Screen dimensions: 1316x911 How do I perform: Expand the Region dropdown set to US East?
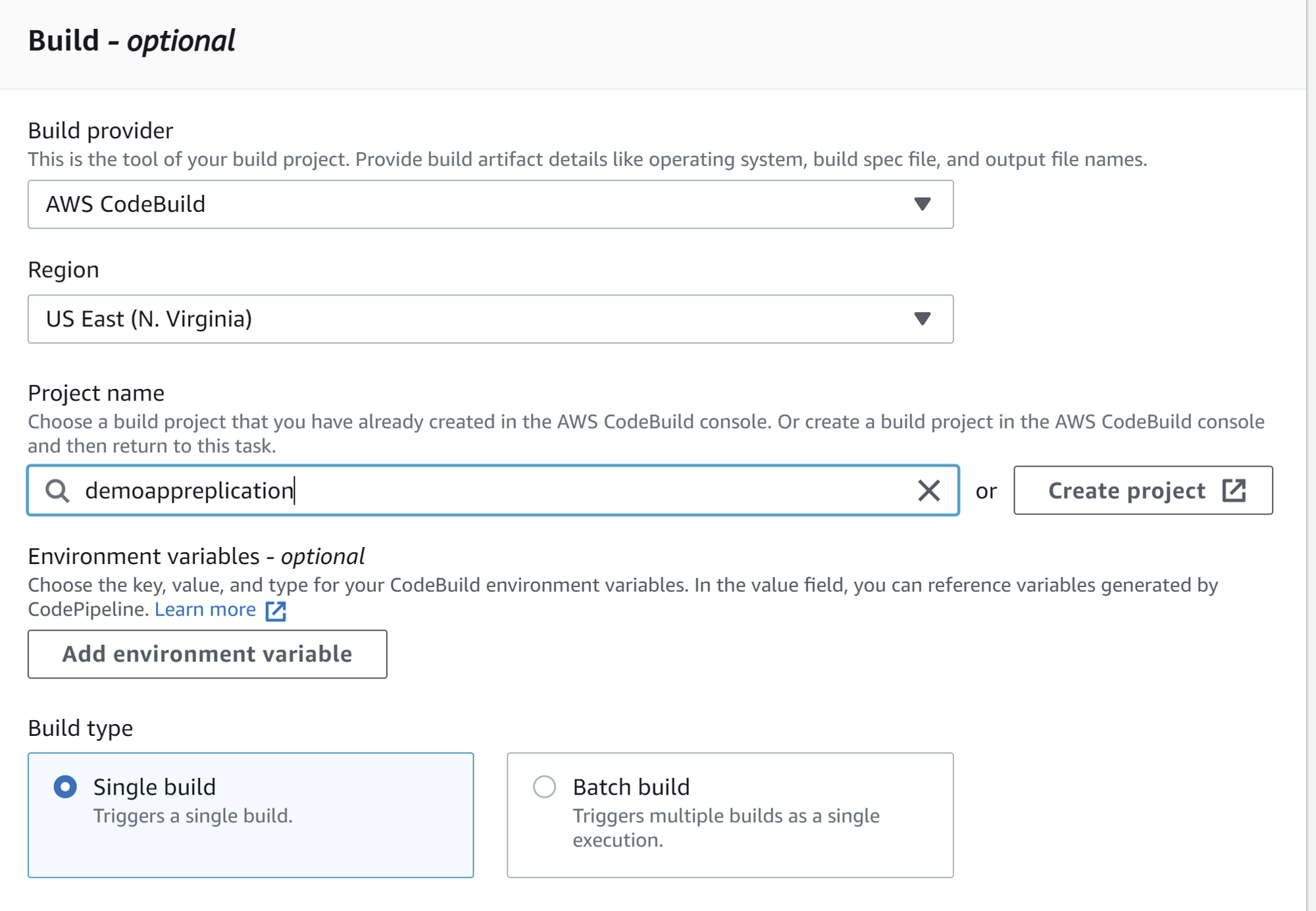(x=490, y=319)
